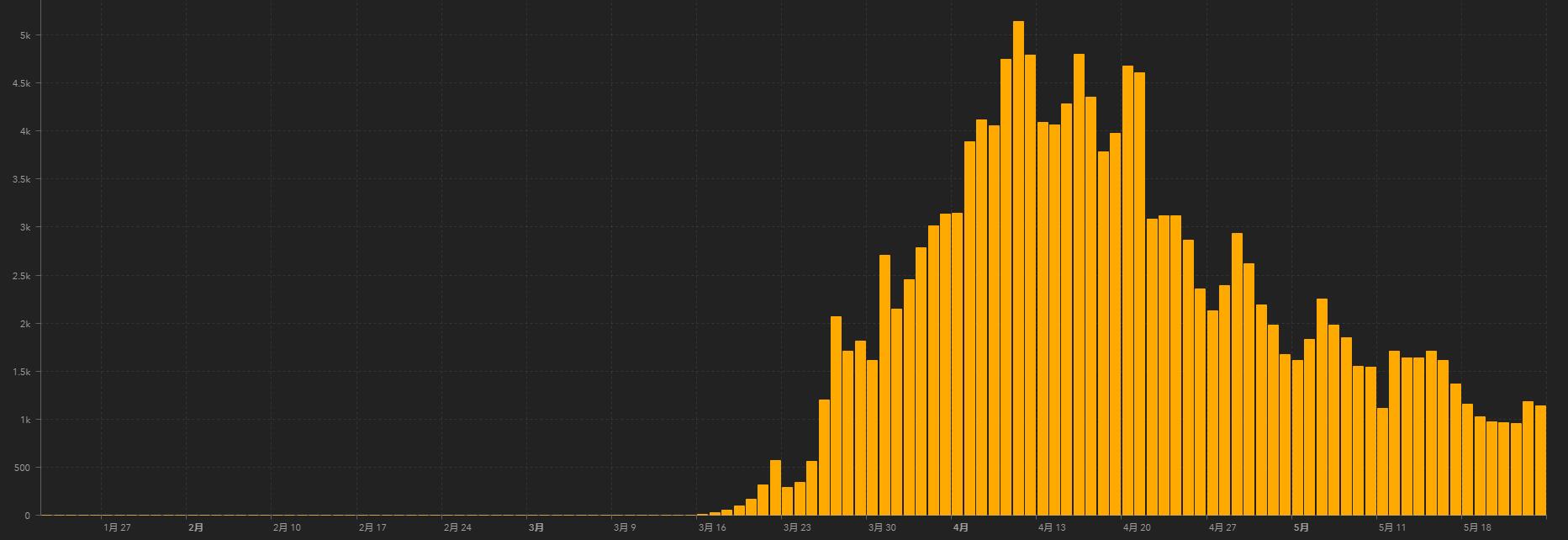The height and width of the screenshot is (540, 1568).
Task: Select the '3月 16' date label
Action: pos(712,527)
